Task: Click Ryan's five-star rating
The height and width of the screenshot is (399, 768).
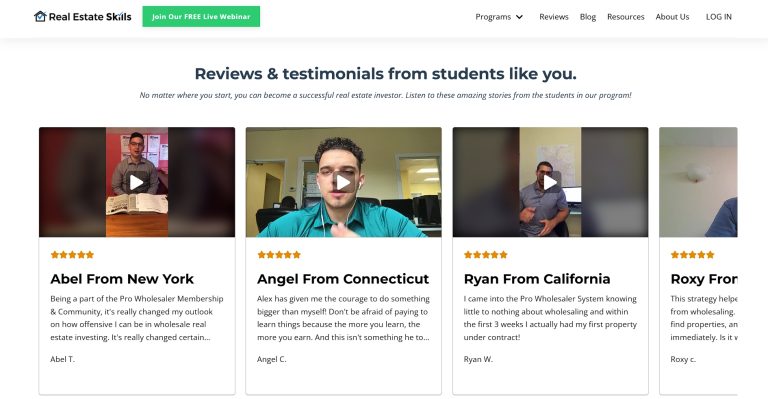Action: point(485,255)
